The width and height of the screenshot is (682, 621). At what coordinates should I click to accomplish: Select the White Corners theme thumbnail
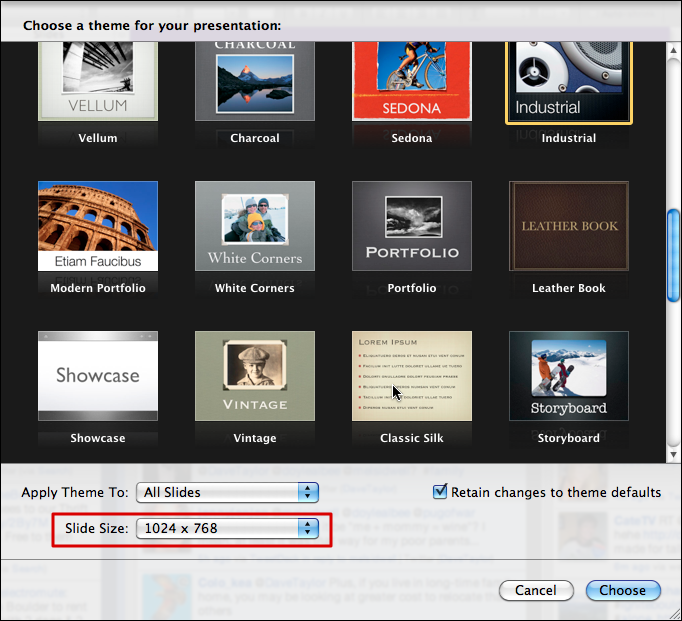[254, 225]
